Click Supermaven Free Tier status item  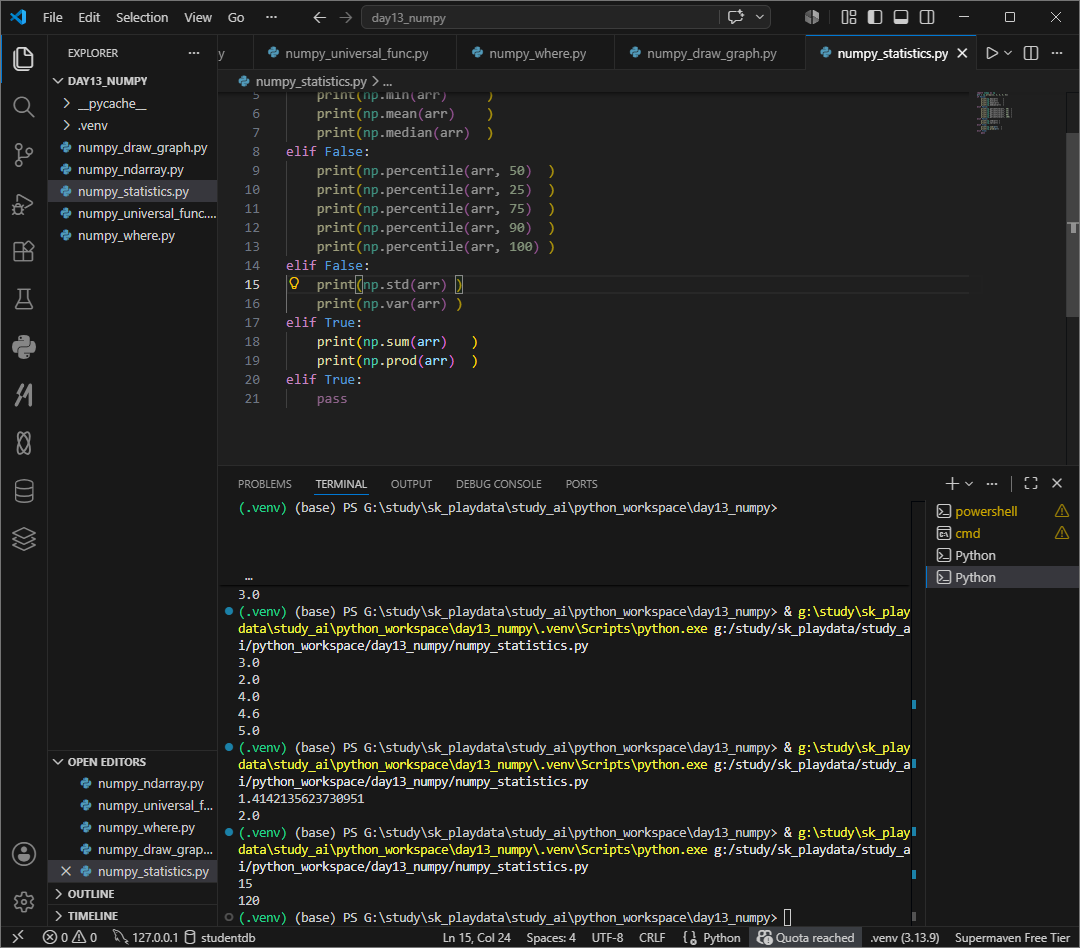1012,938
